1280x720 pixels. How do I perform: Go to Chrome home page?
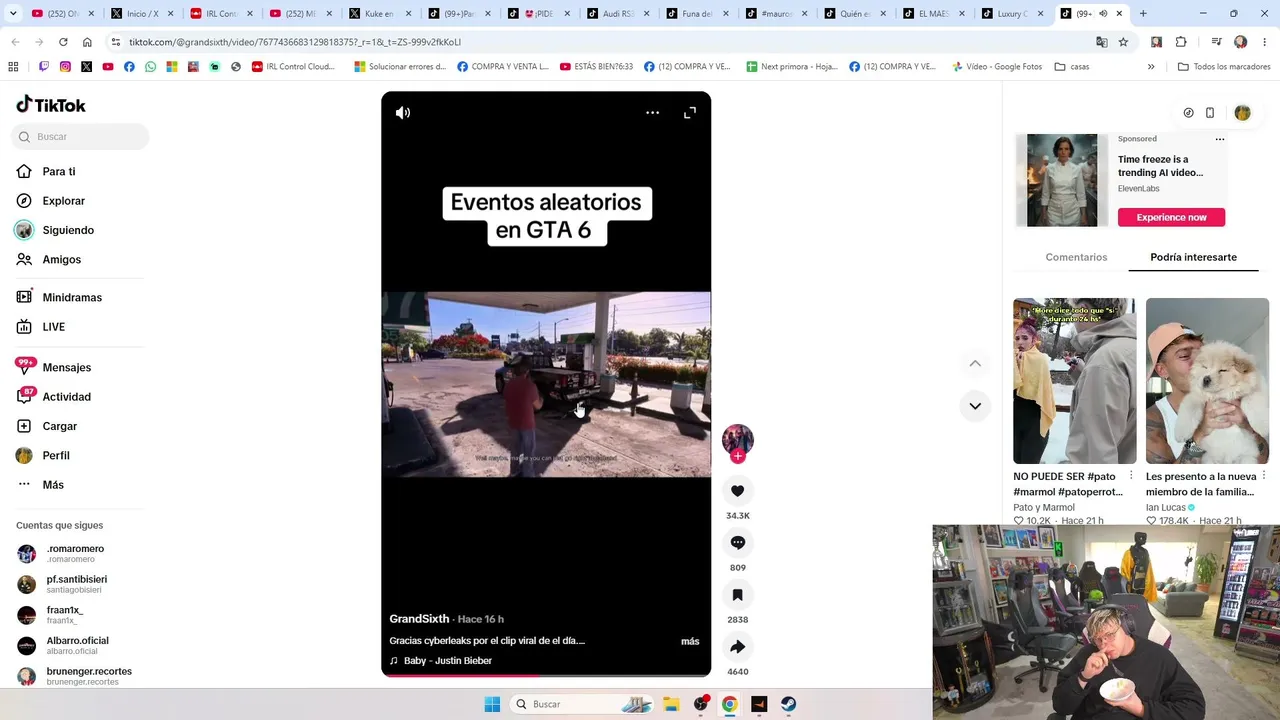87,42
